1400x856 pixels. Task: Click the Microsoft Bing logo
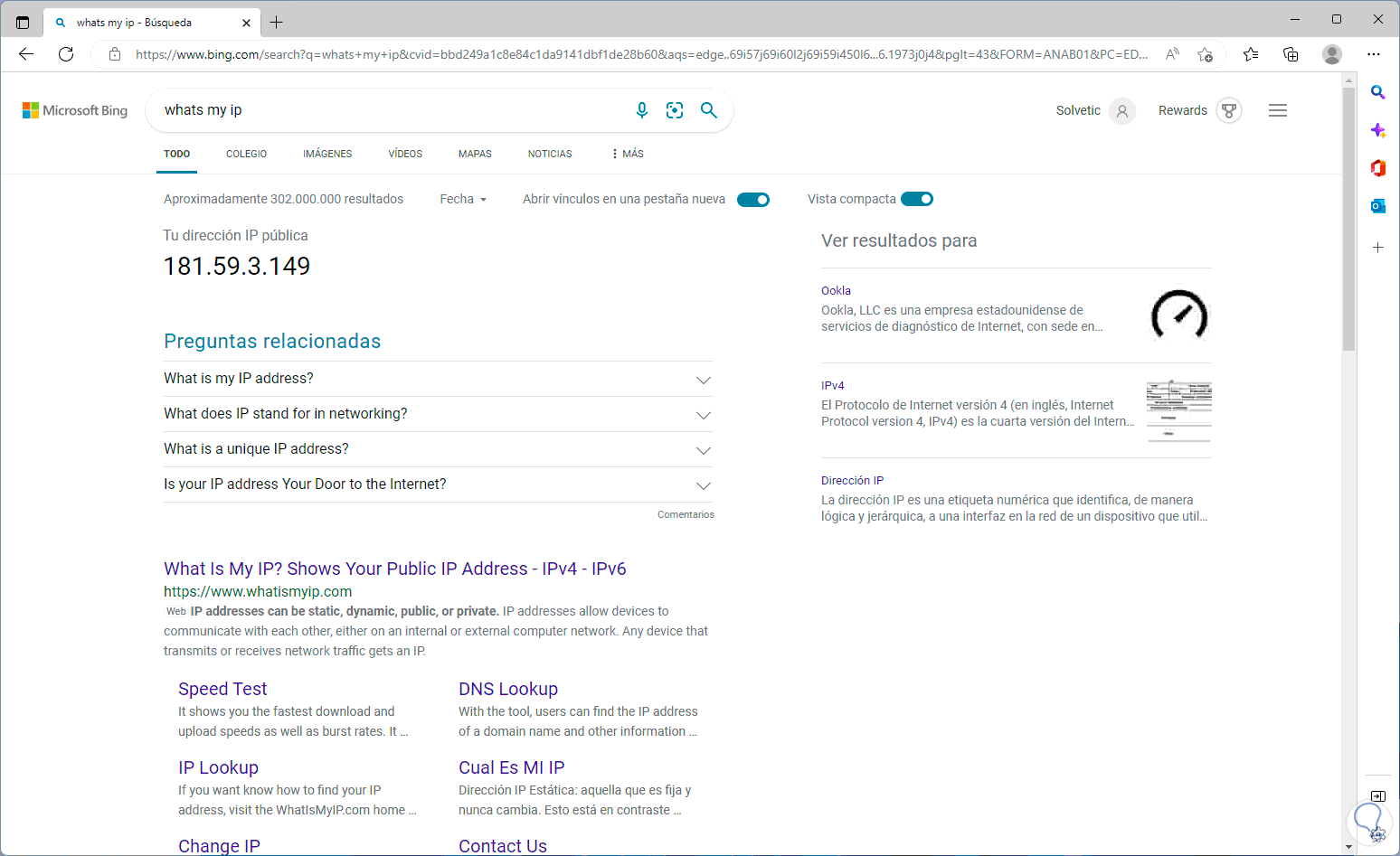(x=75, y=110)
